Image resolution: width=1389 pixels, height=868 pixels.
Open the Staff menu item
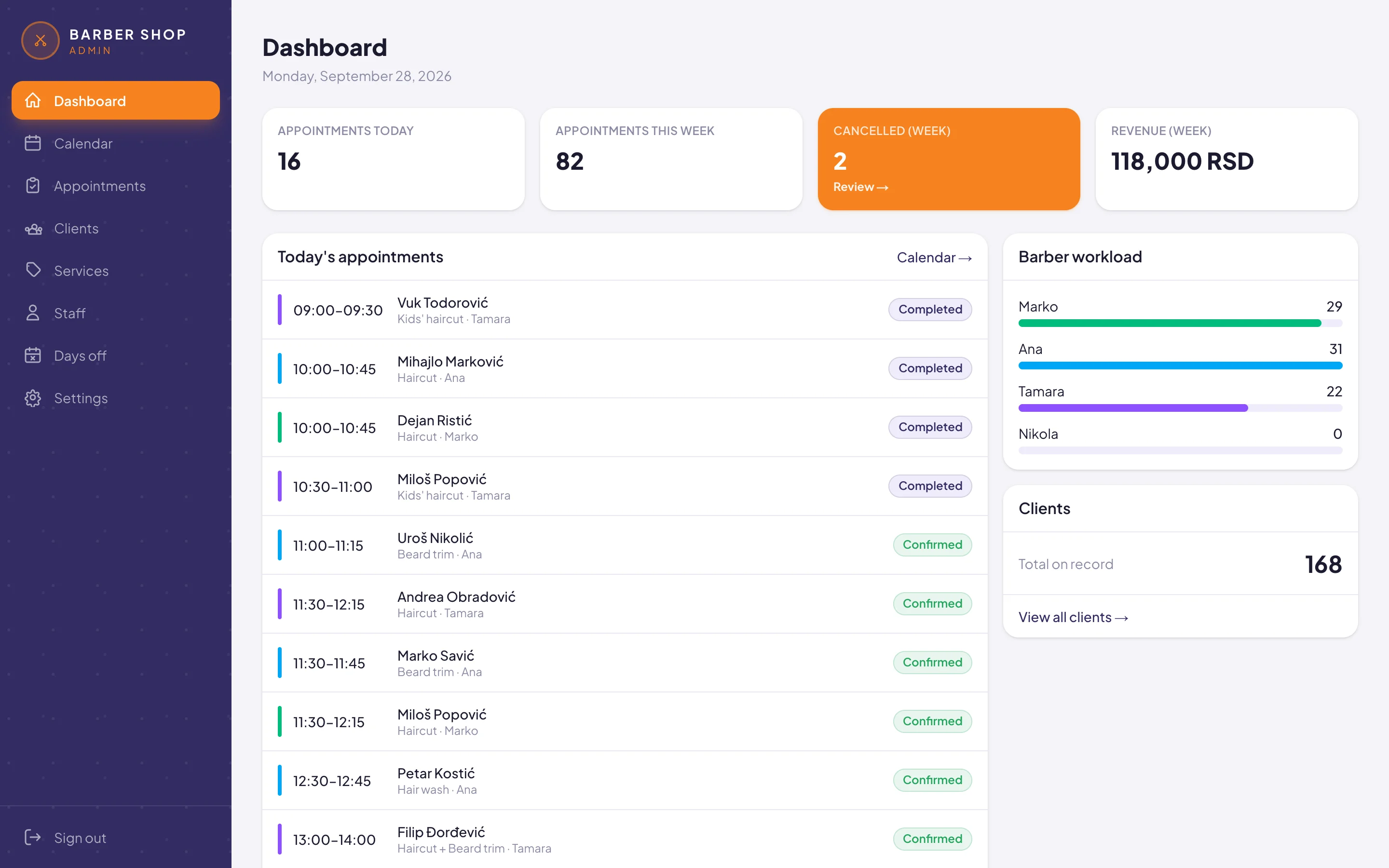(x=115, y=313)
